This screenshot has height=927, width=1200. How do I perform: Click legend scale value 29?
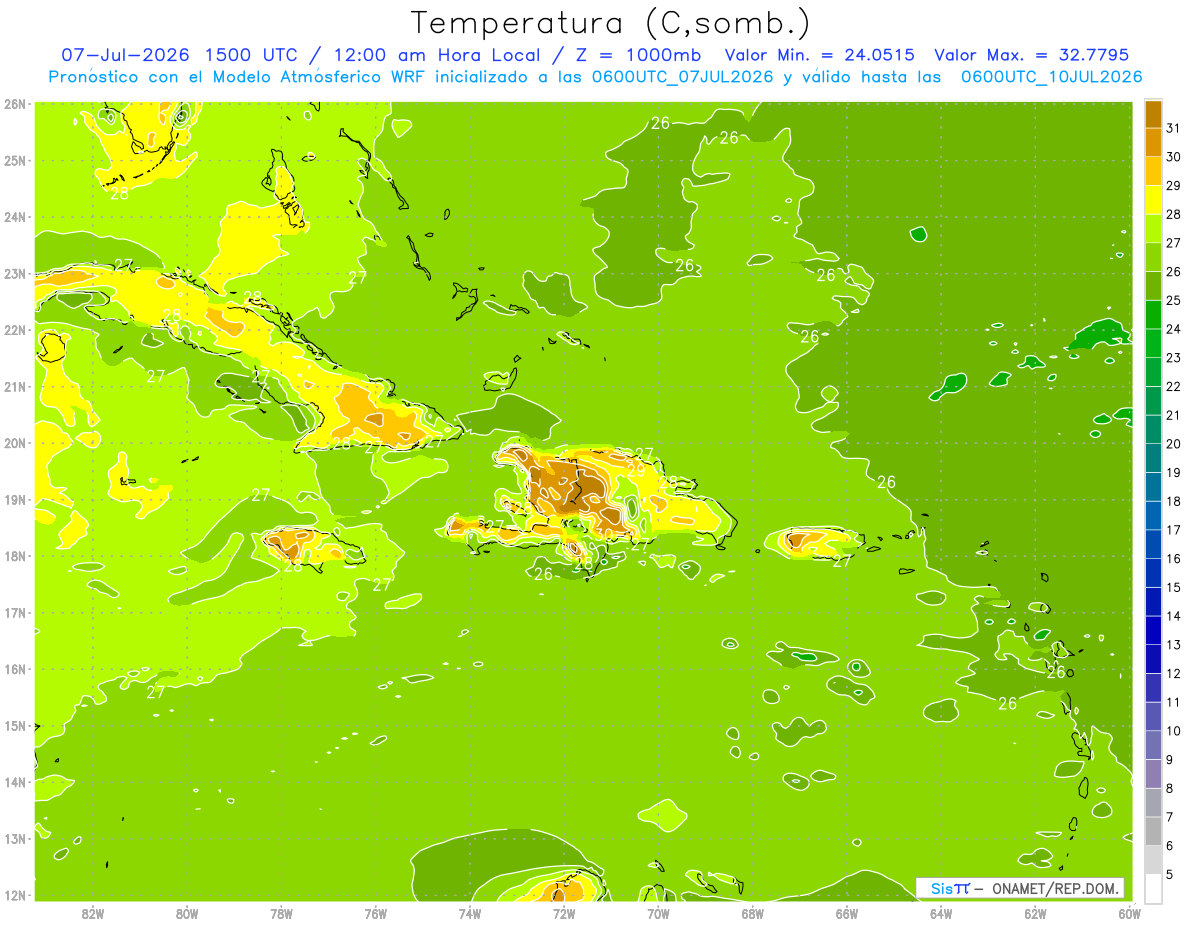click(1173, 186)
